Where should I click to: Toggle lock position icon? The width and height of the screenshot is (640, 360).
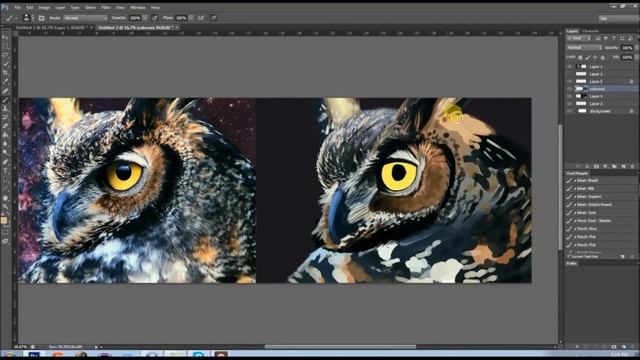tap(595, 58)
